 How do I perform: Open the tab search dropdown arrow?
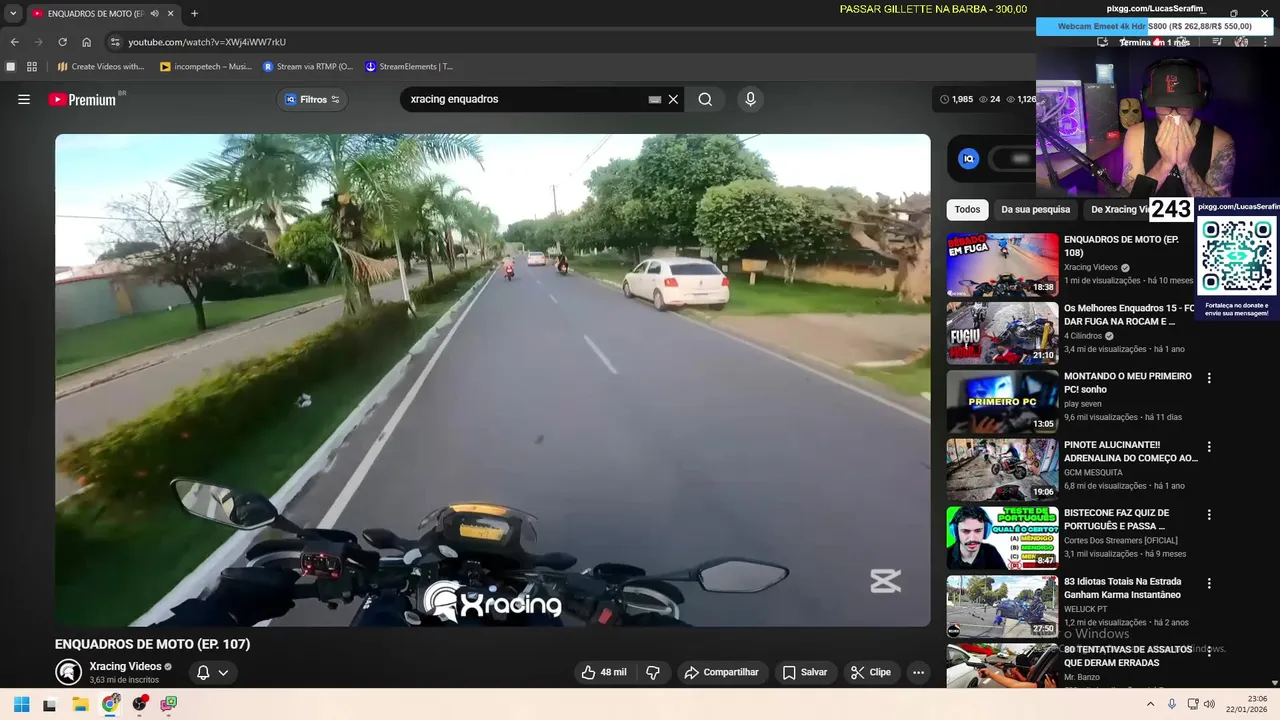coord(13,13)
